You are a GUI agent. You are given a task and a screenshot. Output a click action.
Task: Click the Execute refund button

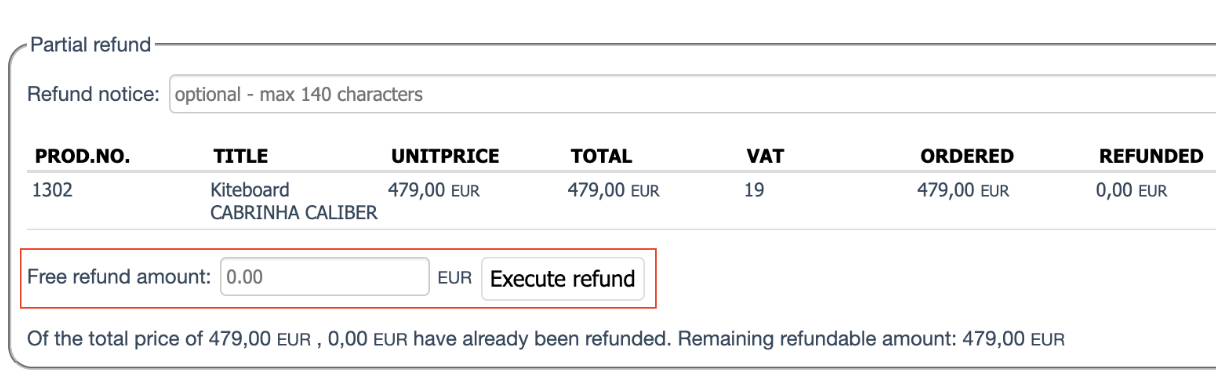pyautogui.click(x=563, y=279)
